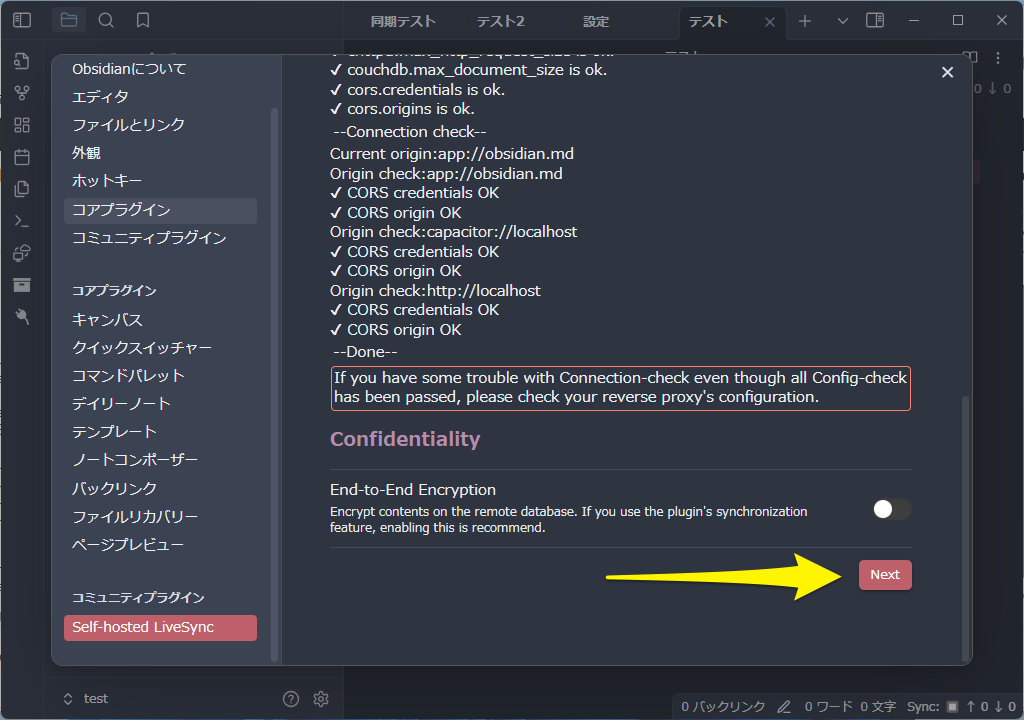Screen dimensions: 1024x720
Task: Open today's daily note via the calendar icon
Action: pyautogui.click(x=21, y=156)
